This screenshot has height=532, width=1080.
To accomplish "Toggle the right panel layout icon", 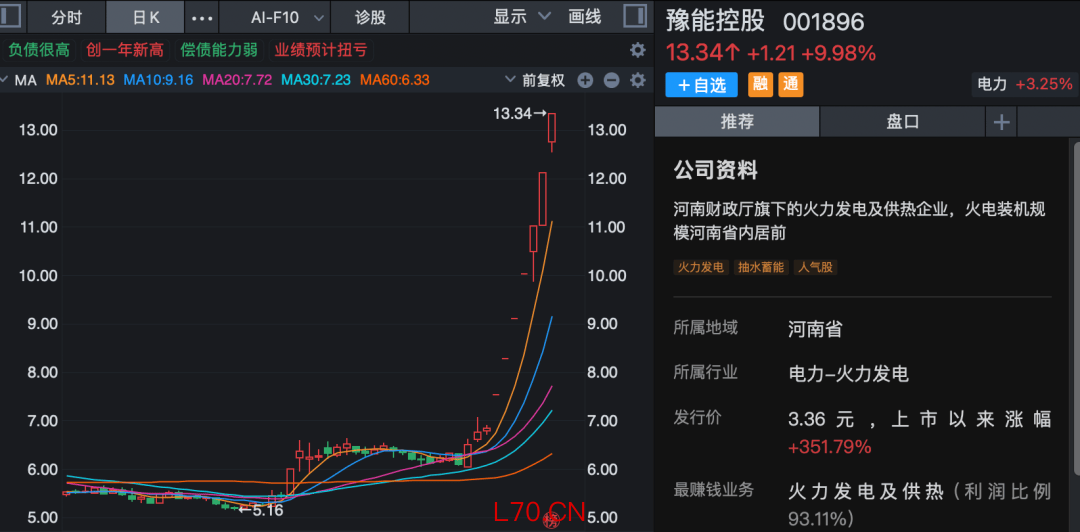I will pos(635,17).
